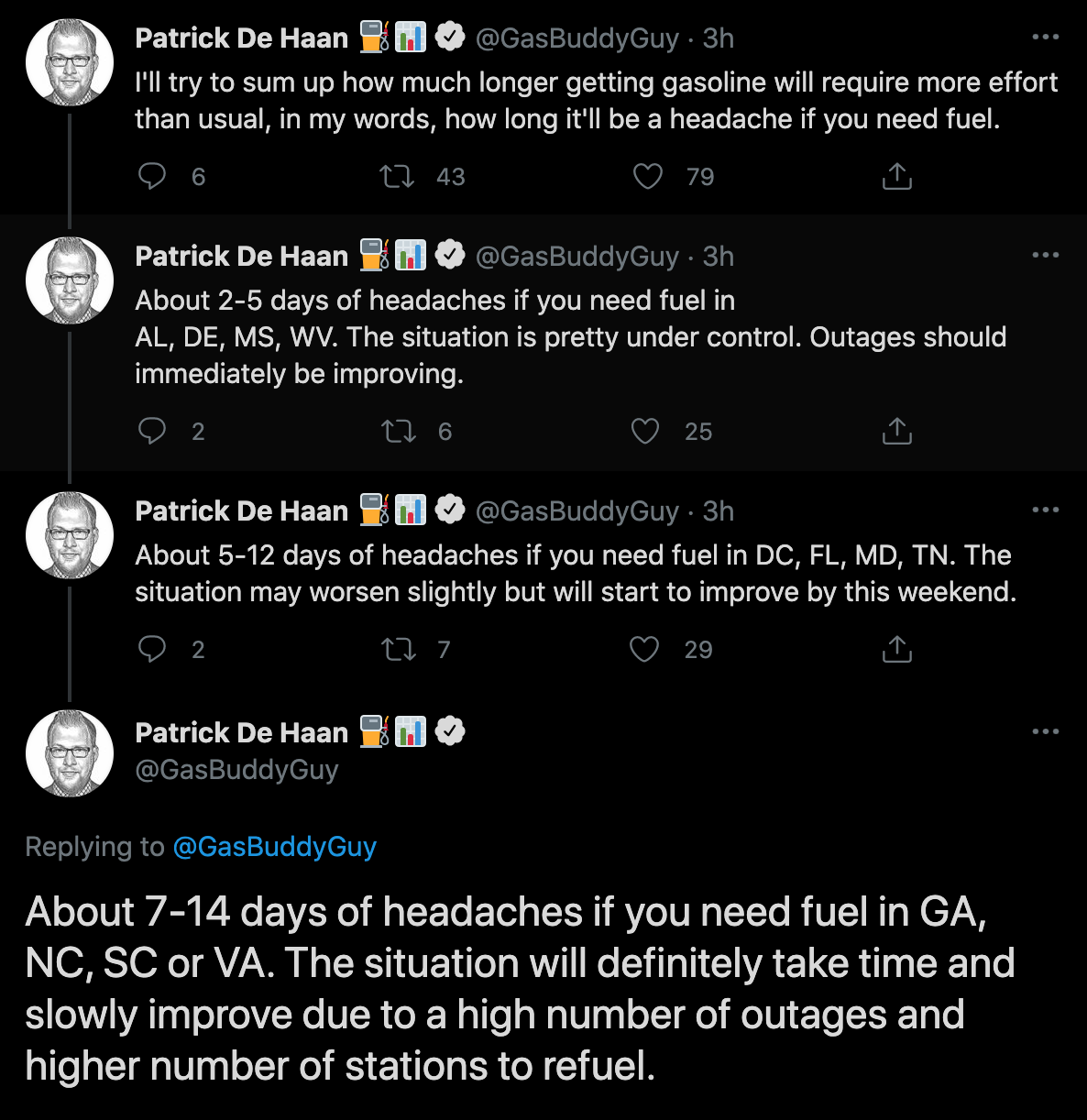Share the AL, DE, MS, WV tweet
This screenshot has width=1087, height=1120.
[x=896, y=431]
